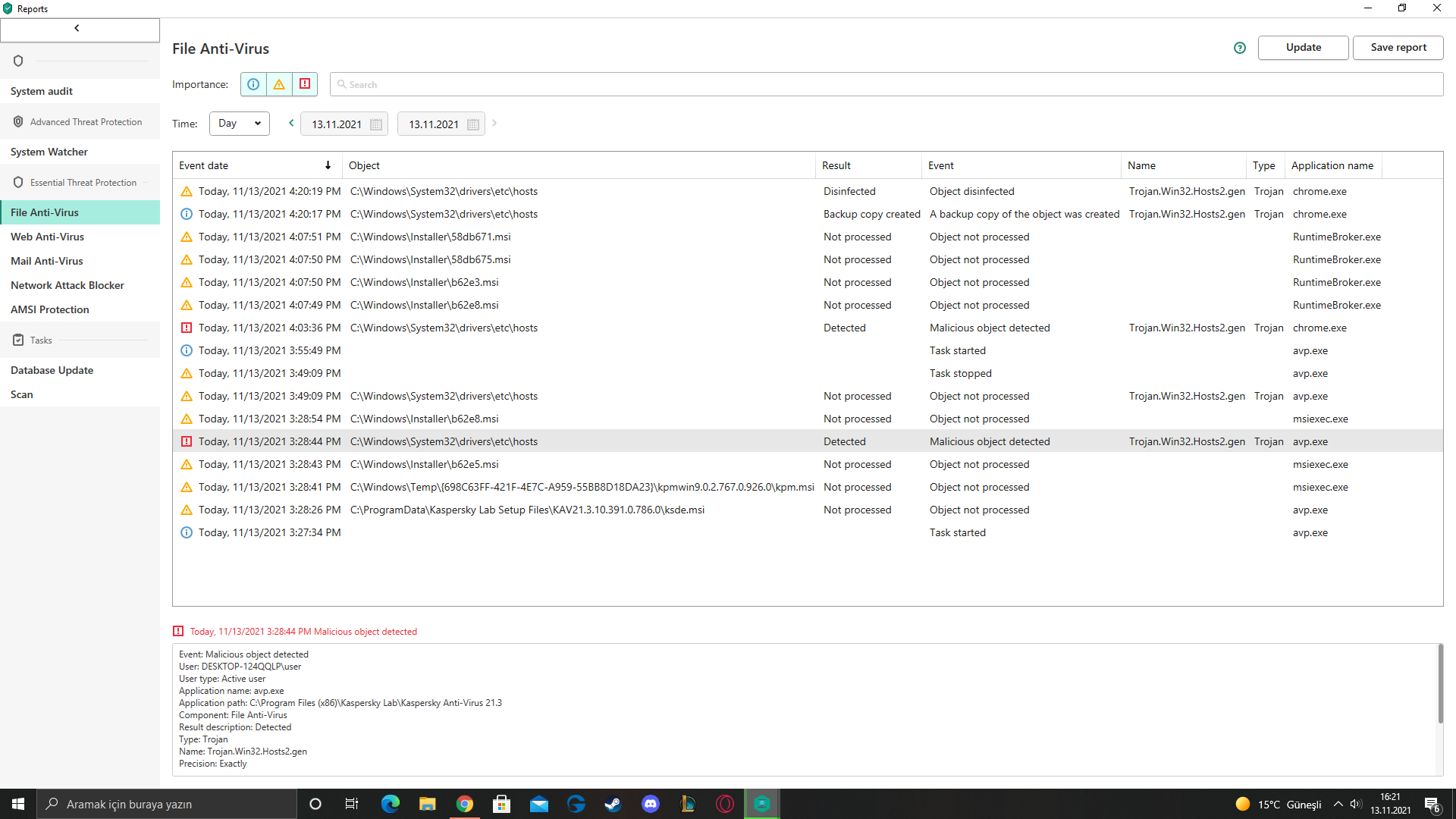Collapse the sidebar with back chevron
Screen dimensions: 1456x819
(77, 29)
